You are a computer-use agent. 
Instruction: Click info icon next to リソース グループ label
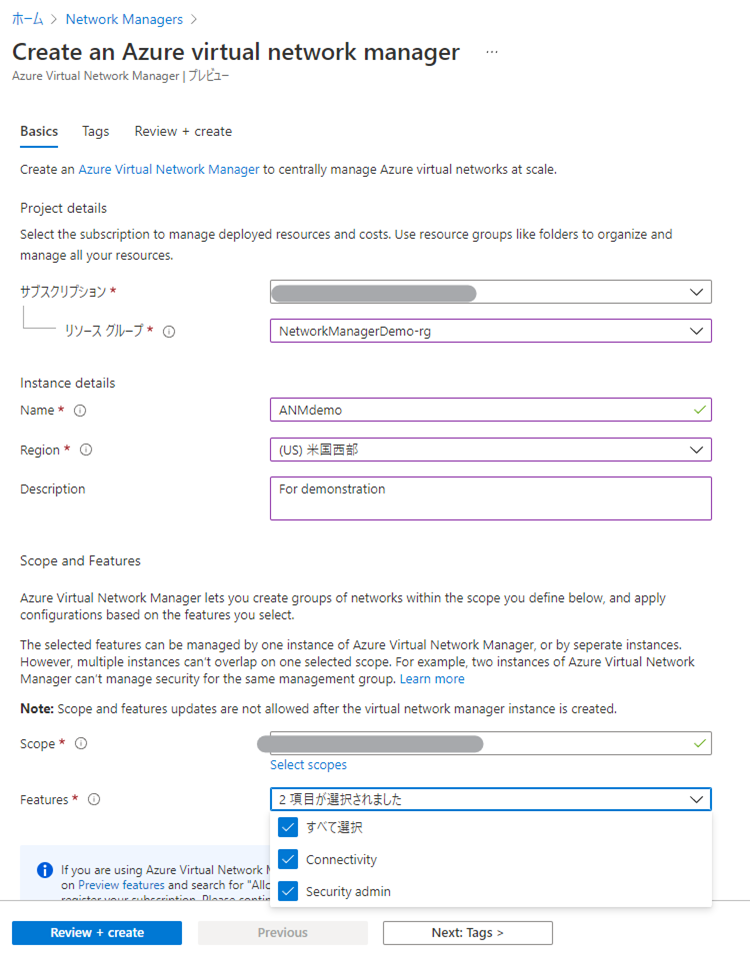click(169, 331)
